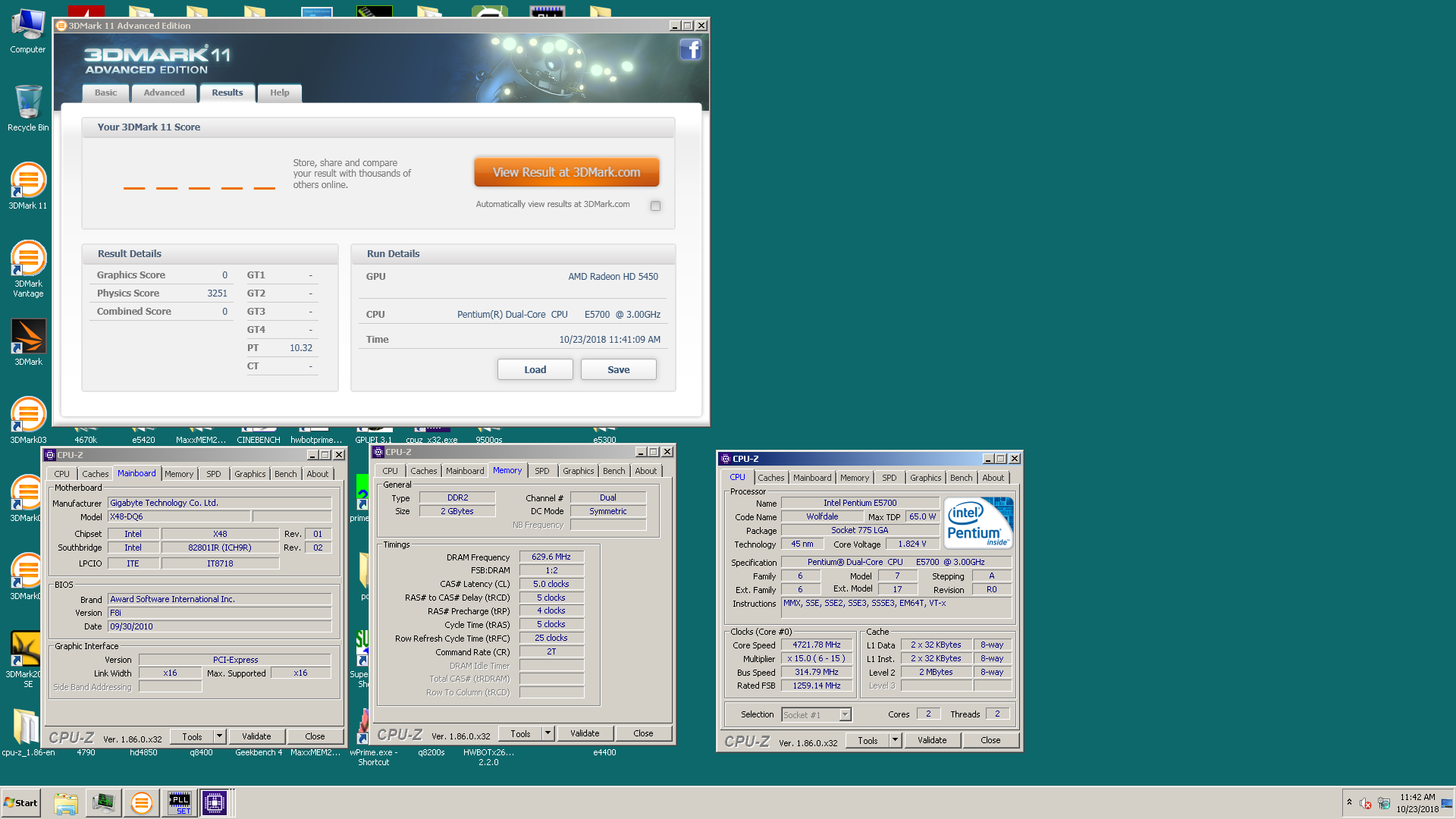Click the Physics Score value 3251
This screenshot has width=1456, height=819.
217,293
